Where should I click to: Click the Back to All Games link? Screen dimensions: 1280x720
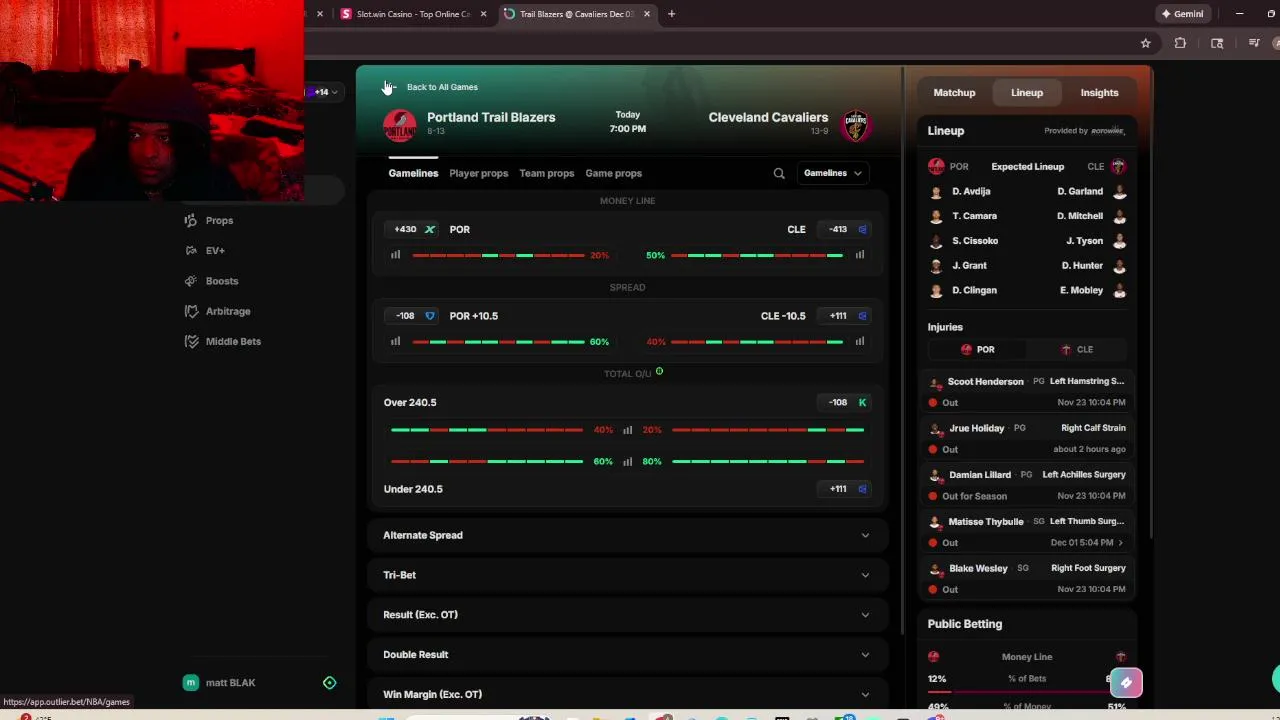(442, 87)
